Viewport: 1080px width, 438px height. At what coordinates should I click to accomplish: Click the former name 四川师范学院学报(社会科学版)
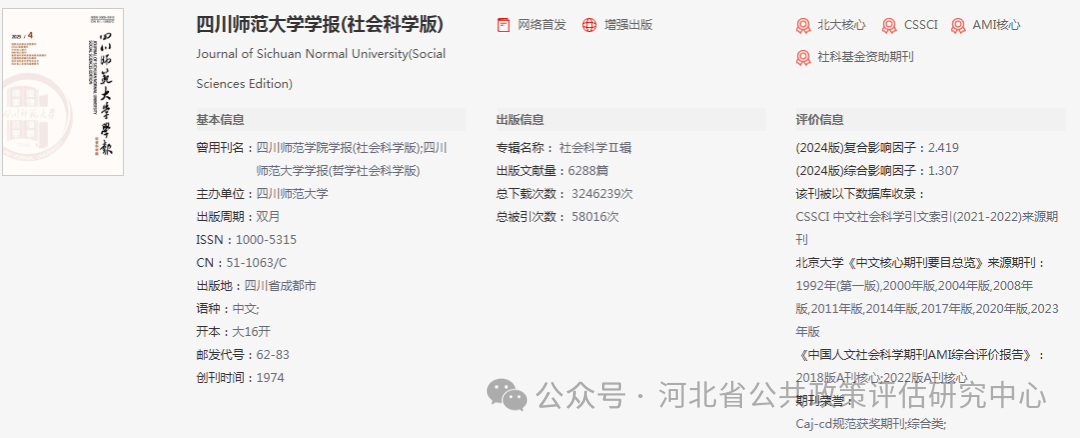(x=338, y=147)
